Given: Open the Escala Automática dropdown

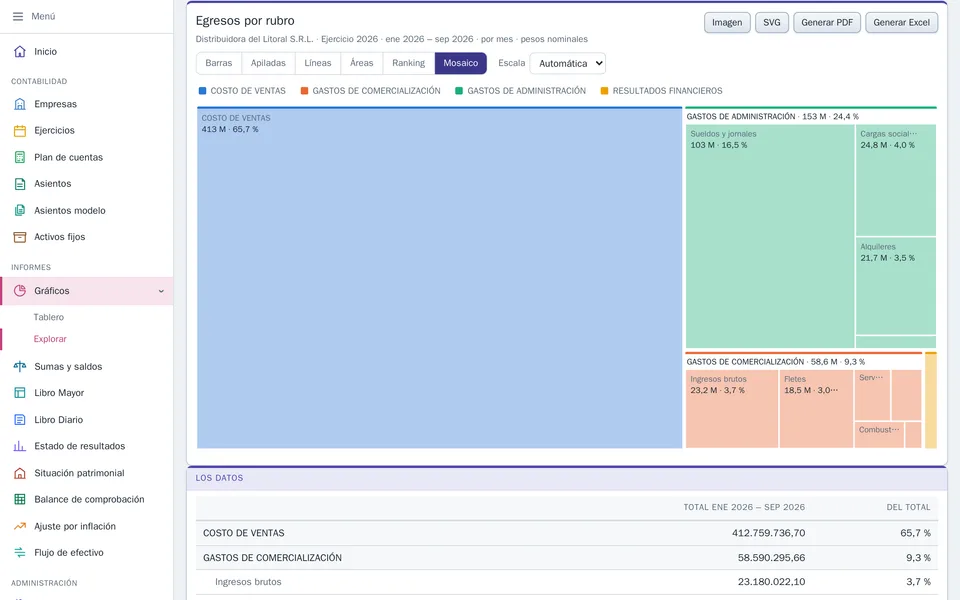Looking at the screenshot, I should (568, 63).
